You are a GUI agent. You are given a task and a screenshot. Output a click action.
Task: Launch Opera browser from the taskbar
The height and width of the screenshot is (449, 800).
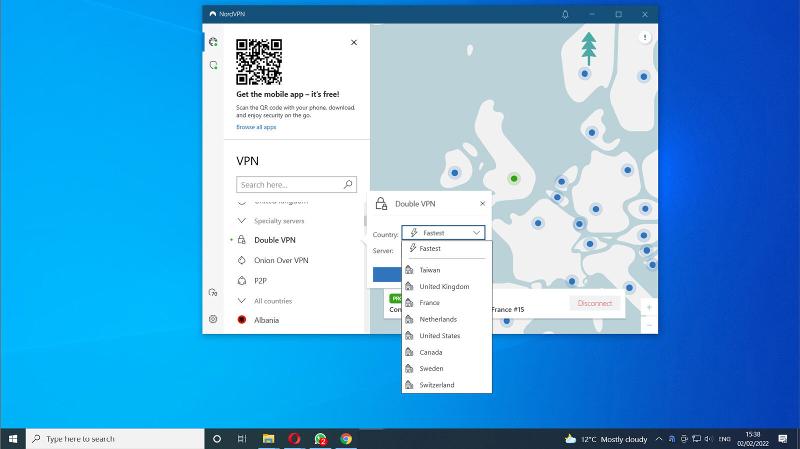tap(294, 439)
